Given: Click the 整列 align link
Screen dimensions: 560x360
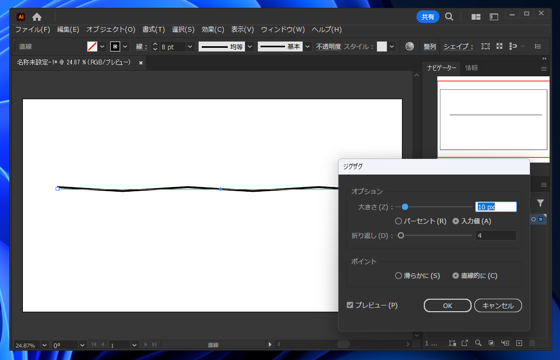Looking at the screenshot, I should click(430, 46).
